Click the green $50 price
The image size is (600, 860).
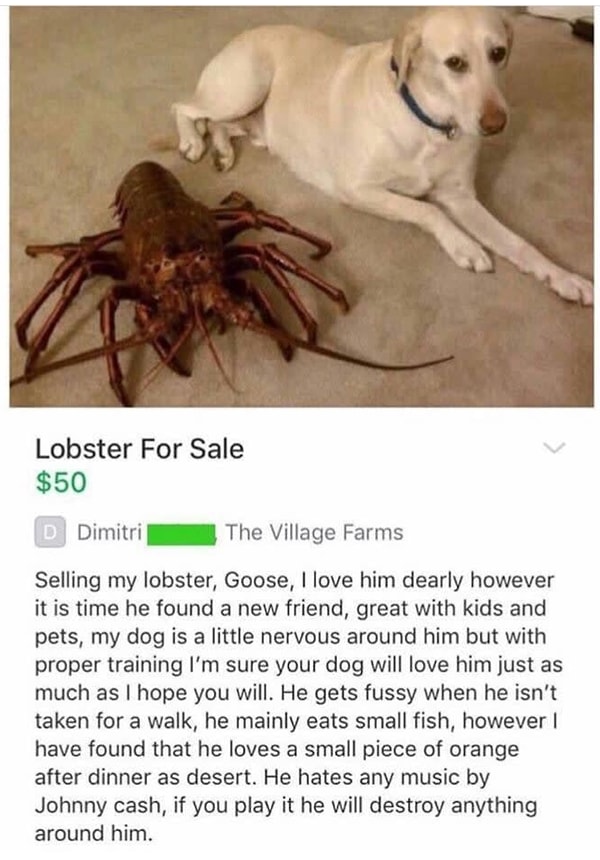click(61, 483)
